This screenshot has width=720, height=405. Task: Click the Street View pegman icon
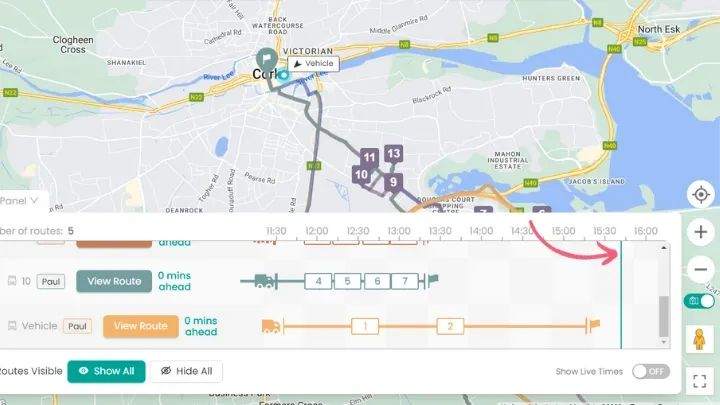click(x=699, y=339)
